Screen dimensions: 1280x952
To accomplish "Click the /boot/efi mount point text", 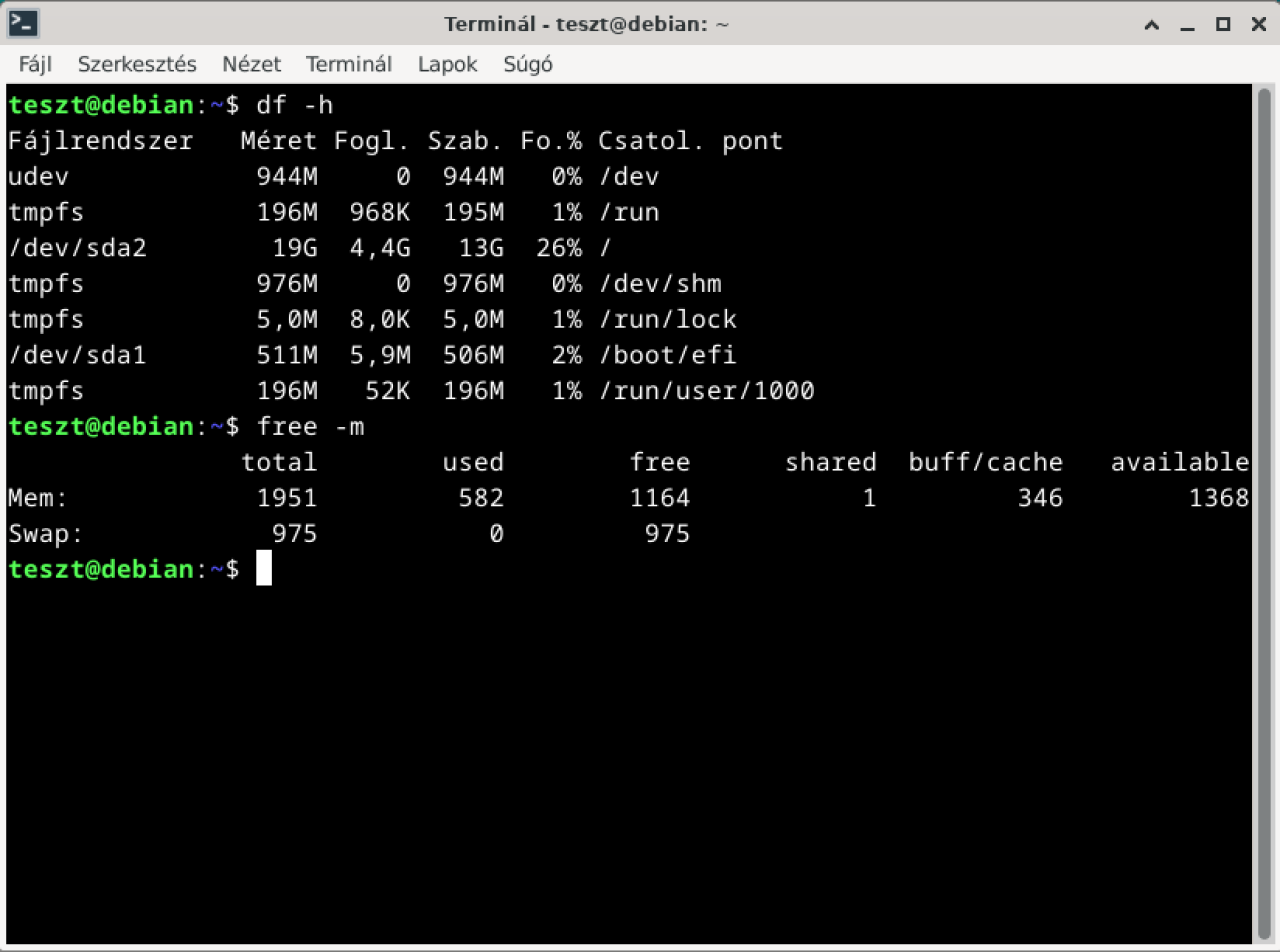I will pyautogui.click(x=667, y=355).
